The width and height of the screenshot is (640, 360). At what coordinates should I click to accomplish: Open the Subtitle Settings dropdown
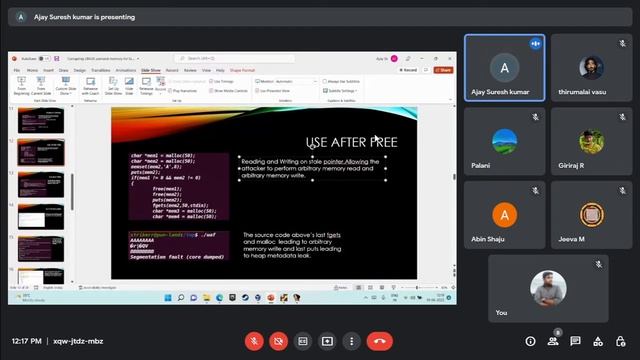tap(340, 91)
